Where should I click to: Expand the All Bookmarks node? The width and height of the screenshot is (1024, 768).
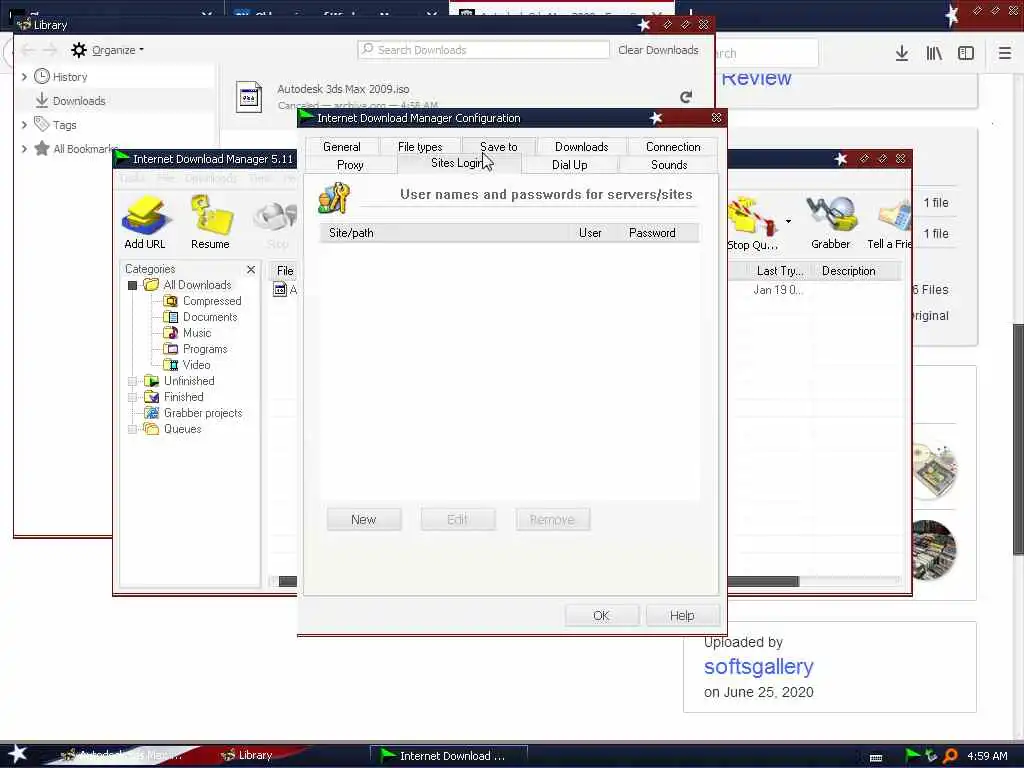click(x=24, y=148)
